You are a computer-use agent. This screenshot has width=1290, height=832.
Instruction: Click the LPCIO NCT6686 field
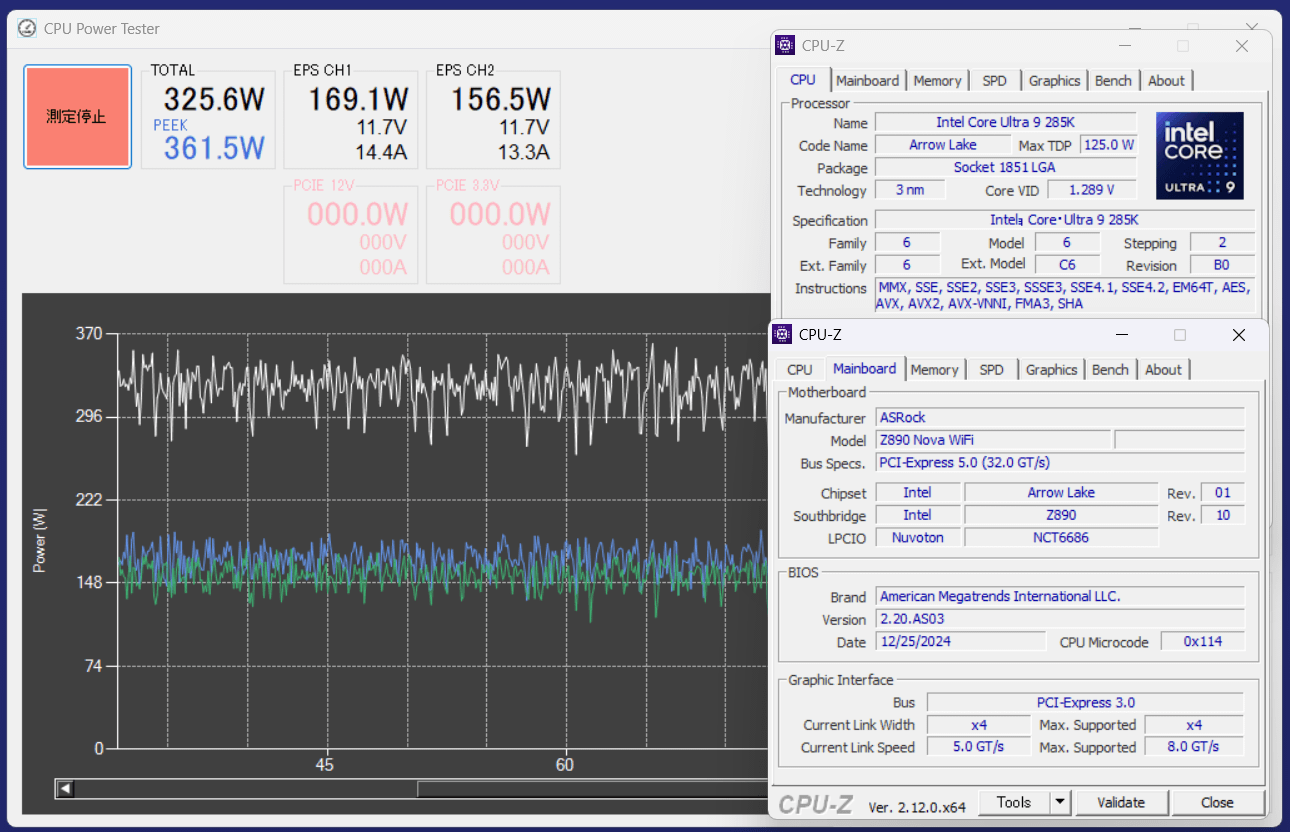pos(1061,538)
